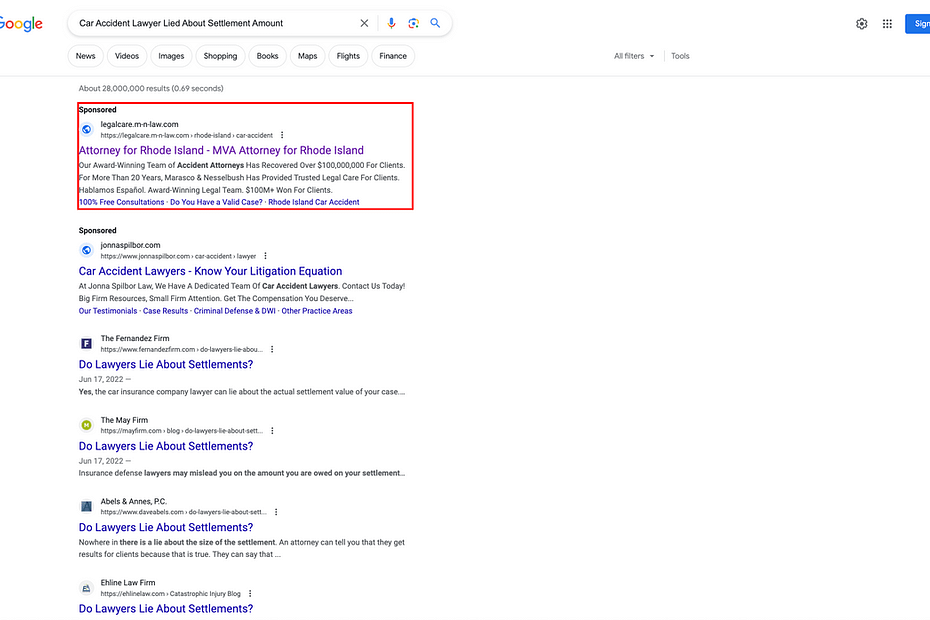The image size is (930, 620).
Task: Click The May Firm green favicon
Action: (87, 425)
